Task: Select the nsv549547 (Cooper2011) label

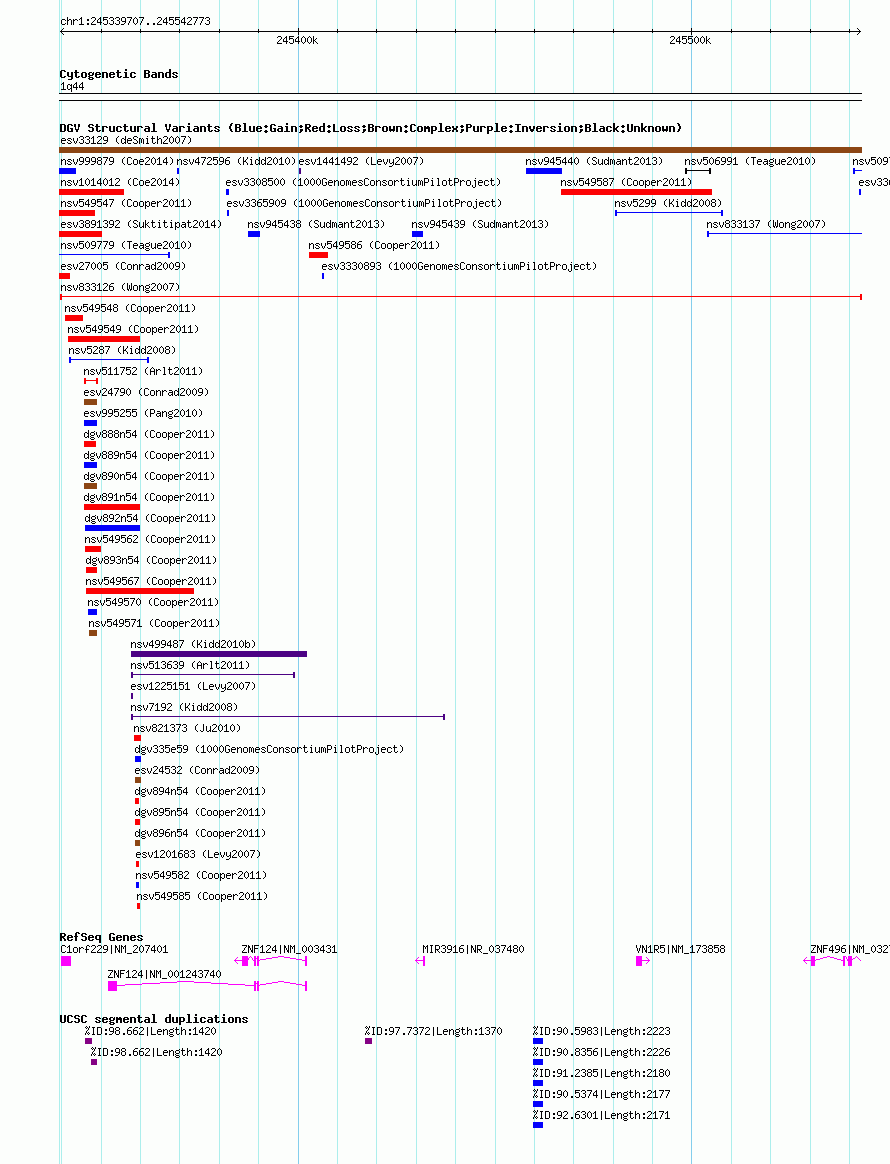Action: pyautogui.click(x=125, y=203)
